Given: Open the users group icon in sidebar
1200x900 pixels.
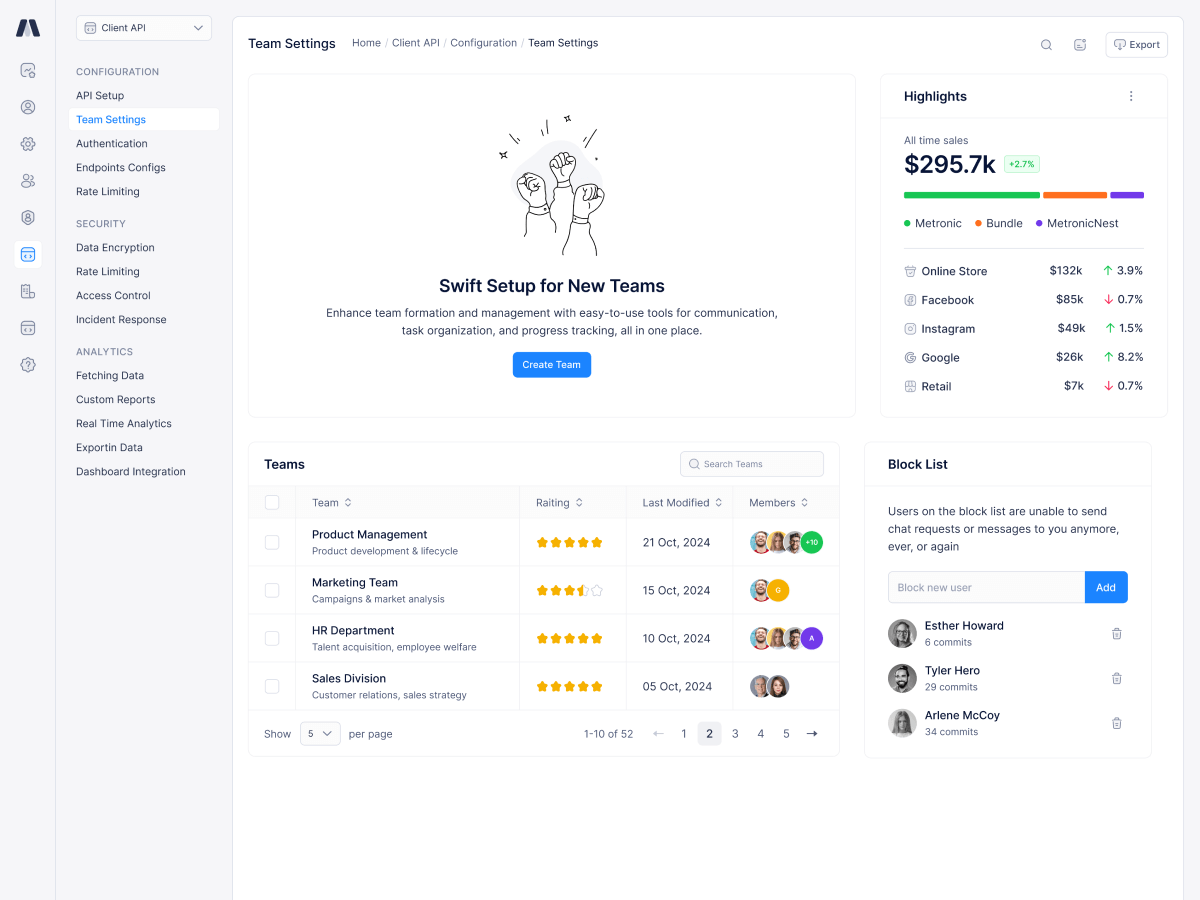Looking at the screenshot, I should tap(28, 181).
